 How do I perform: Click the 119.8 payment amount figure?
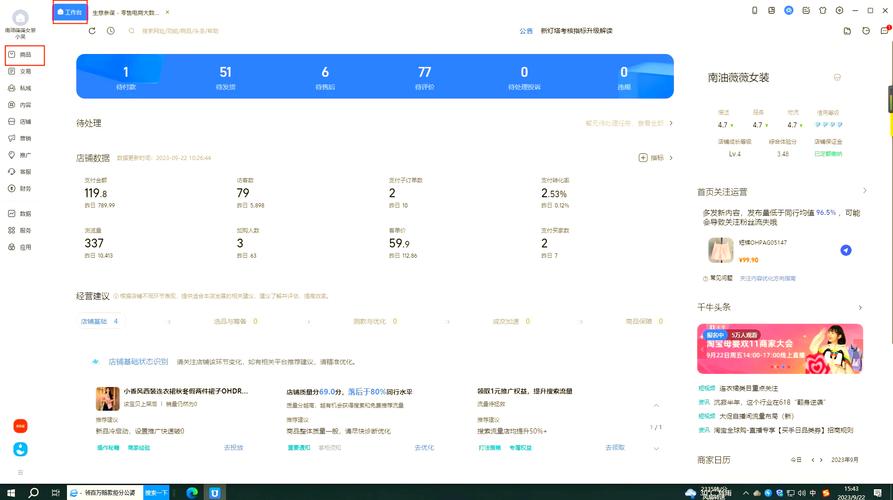[x=96, y=193]
